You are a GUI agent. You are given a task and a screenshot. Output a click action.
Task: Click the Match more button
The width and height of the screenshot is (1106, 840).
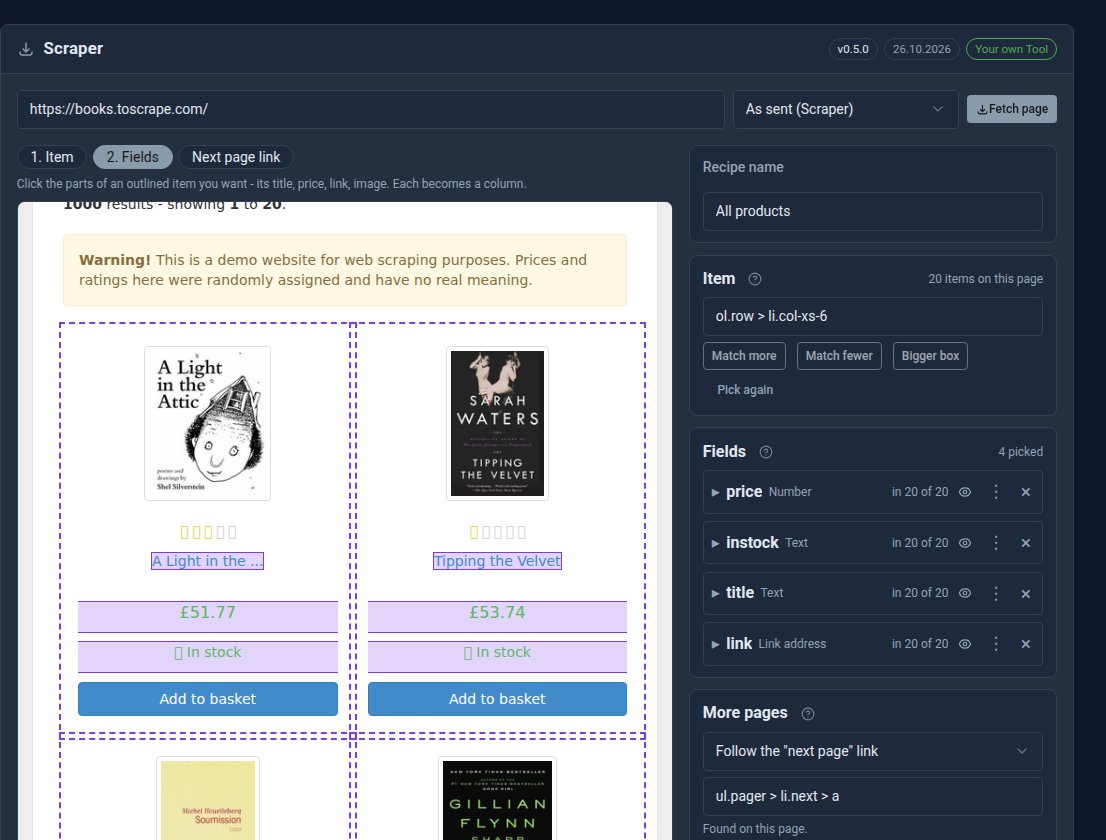click(744, 356)
